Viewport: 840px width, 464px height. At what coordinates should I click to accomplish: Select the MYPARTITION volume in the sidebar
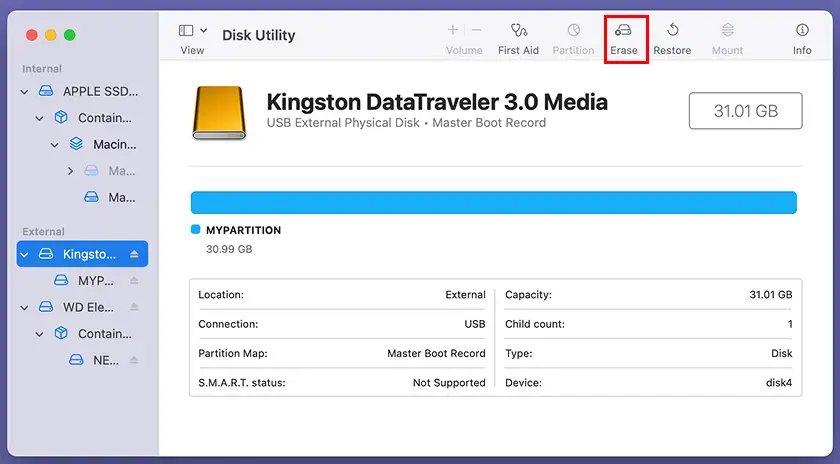coord(96,281)
